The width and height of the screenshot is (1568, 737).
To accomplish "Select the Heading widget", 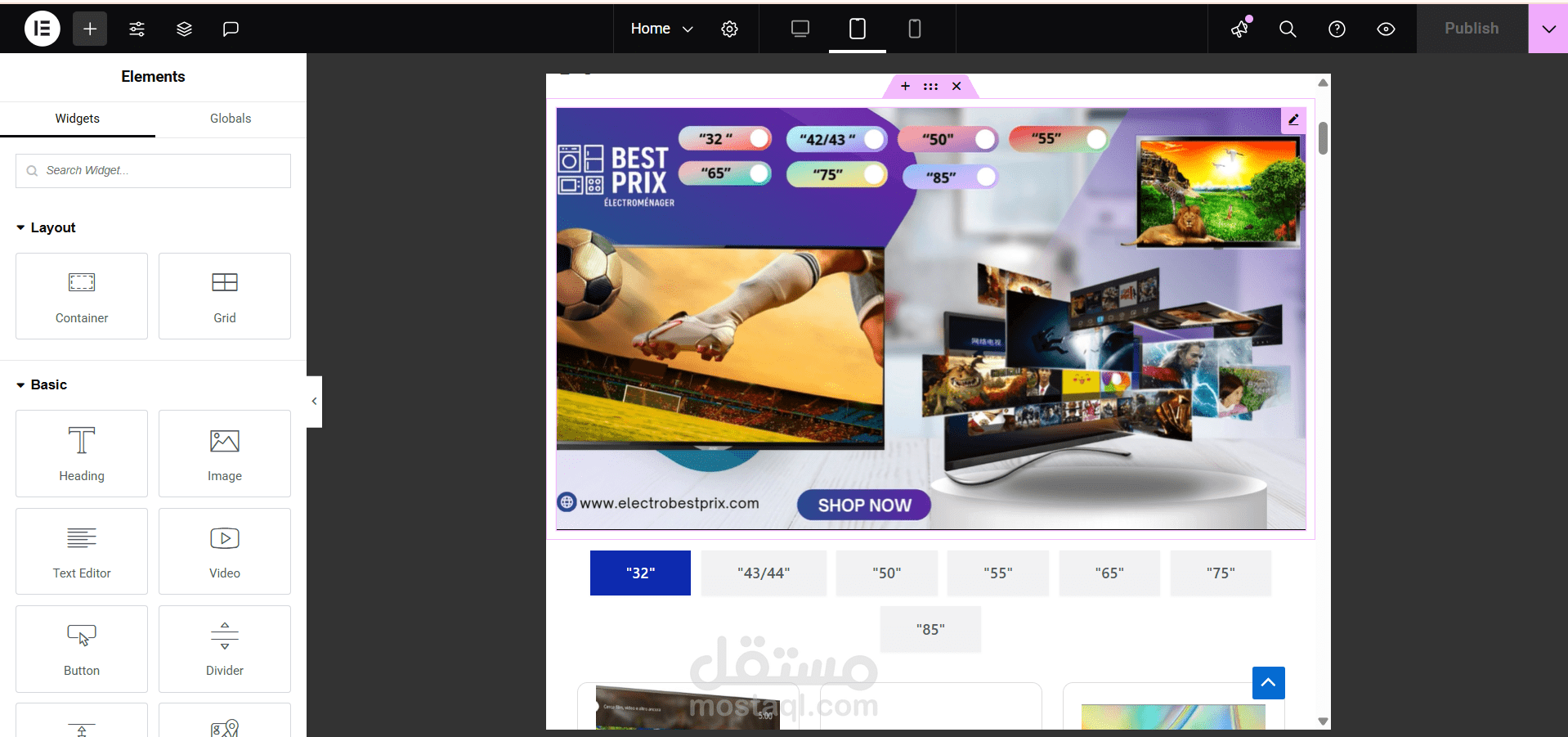I will [82, 453].
